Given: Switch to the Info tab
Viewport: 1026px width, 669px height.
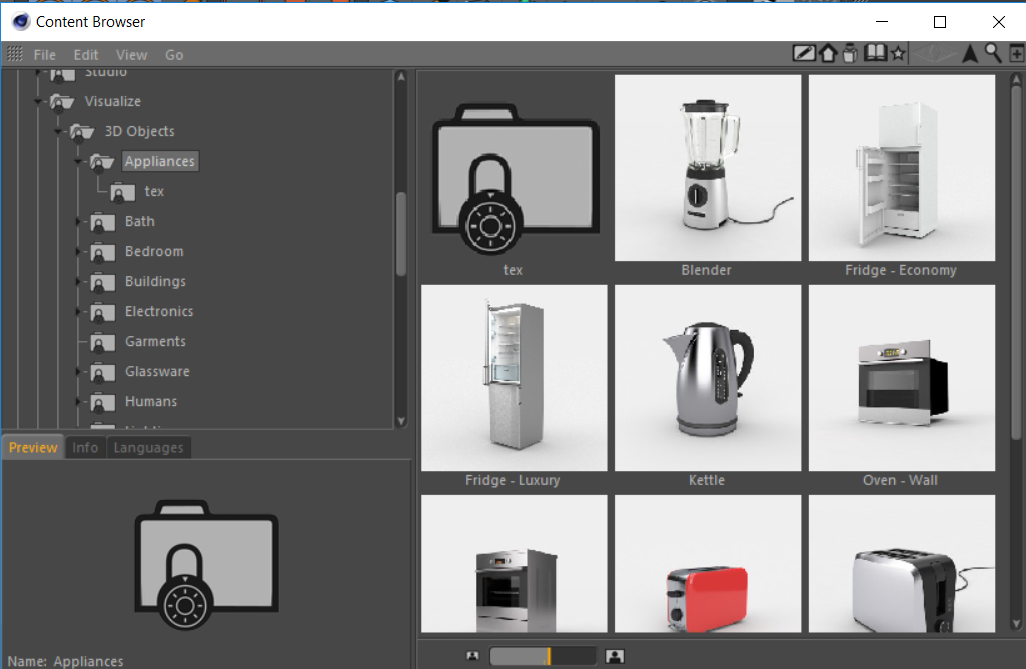Looking at the screenshot, I should (85, 448).
